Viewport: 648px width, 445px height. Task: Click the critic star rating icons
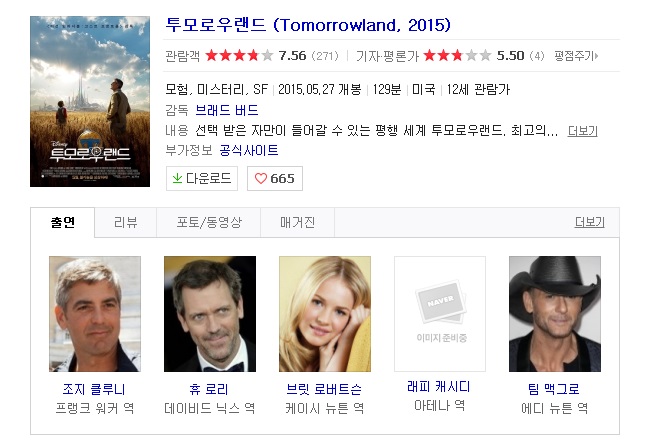pyautogui.click(x=457, y=55)
